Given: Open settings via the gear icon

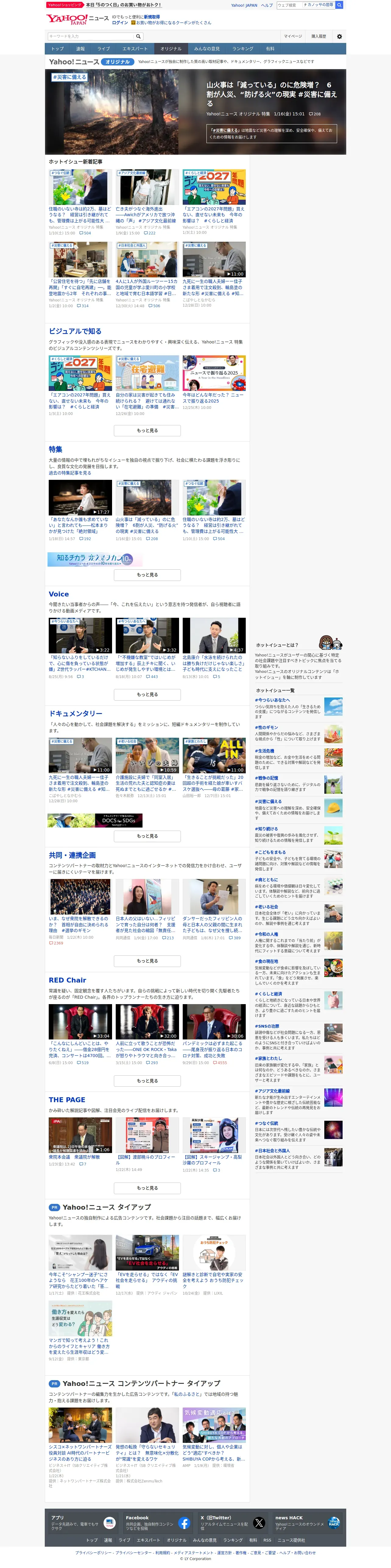Looking at the screenshot, I should click(x=339, y=37).
